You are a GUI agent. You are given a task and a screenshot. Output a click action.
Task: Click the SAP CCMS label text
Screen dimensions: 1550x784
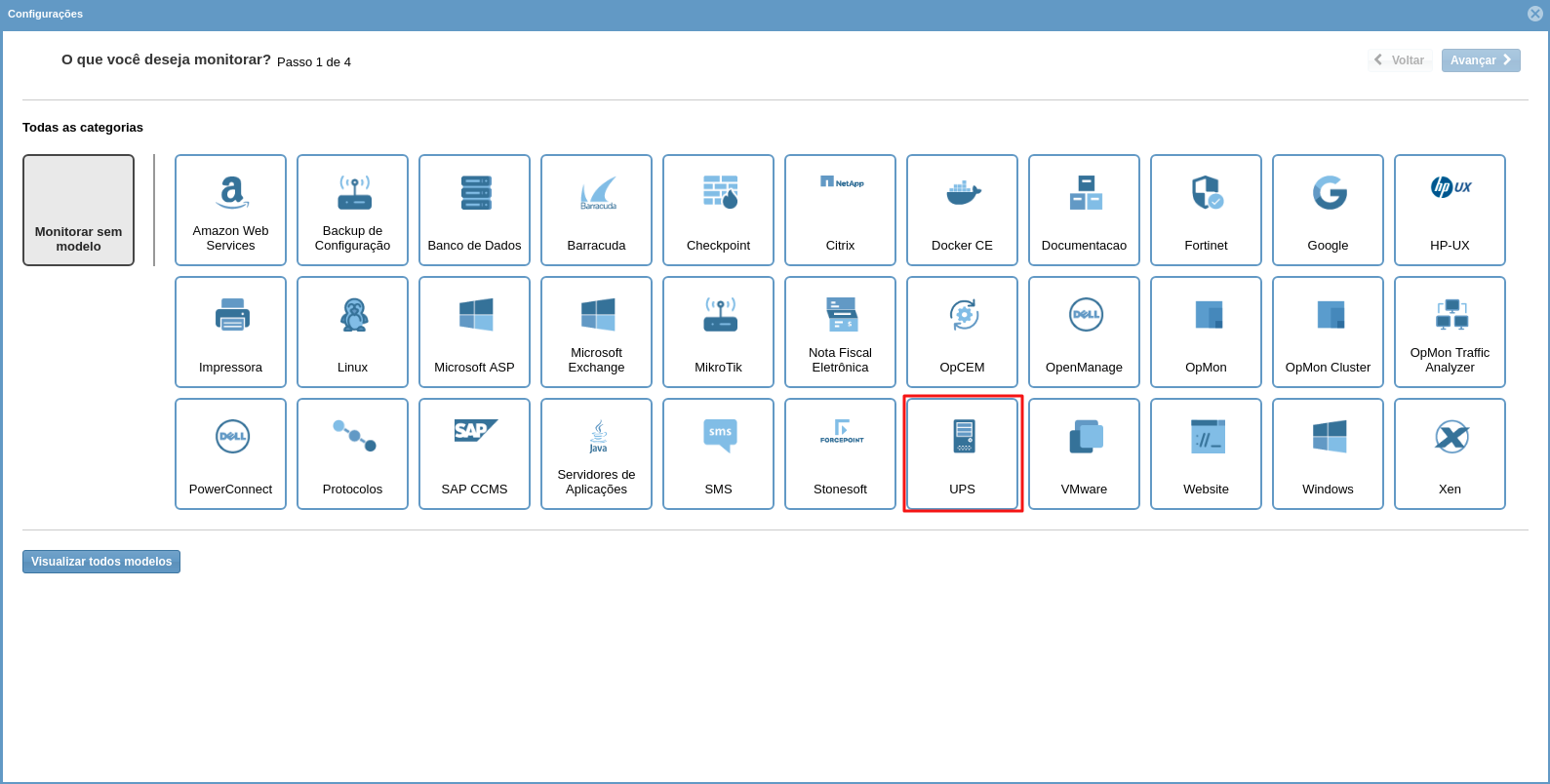pyautogui.click(x=474, y=490)
